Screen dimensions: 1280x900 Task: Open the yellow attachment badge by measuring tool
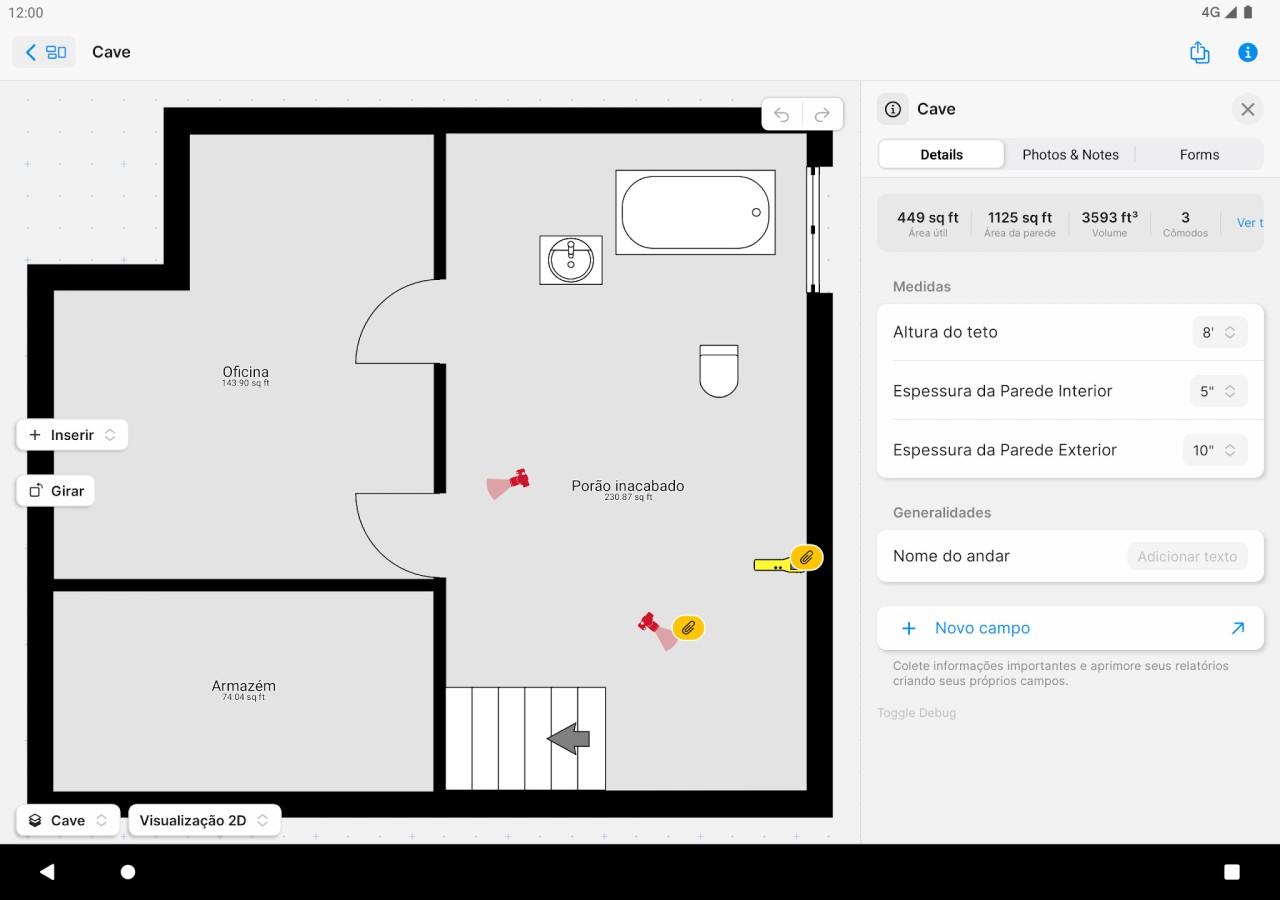tap(806, 557)
